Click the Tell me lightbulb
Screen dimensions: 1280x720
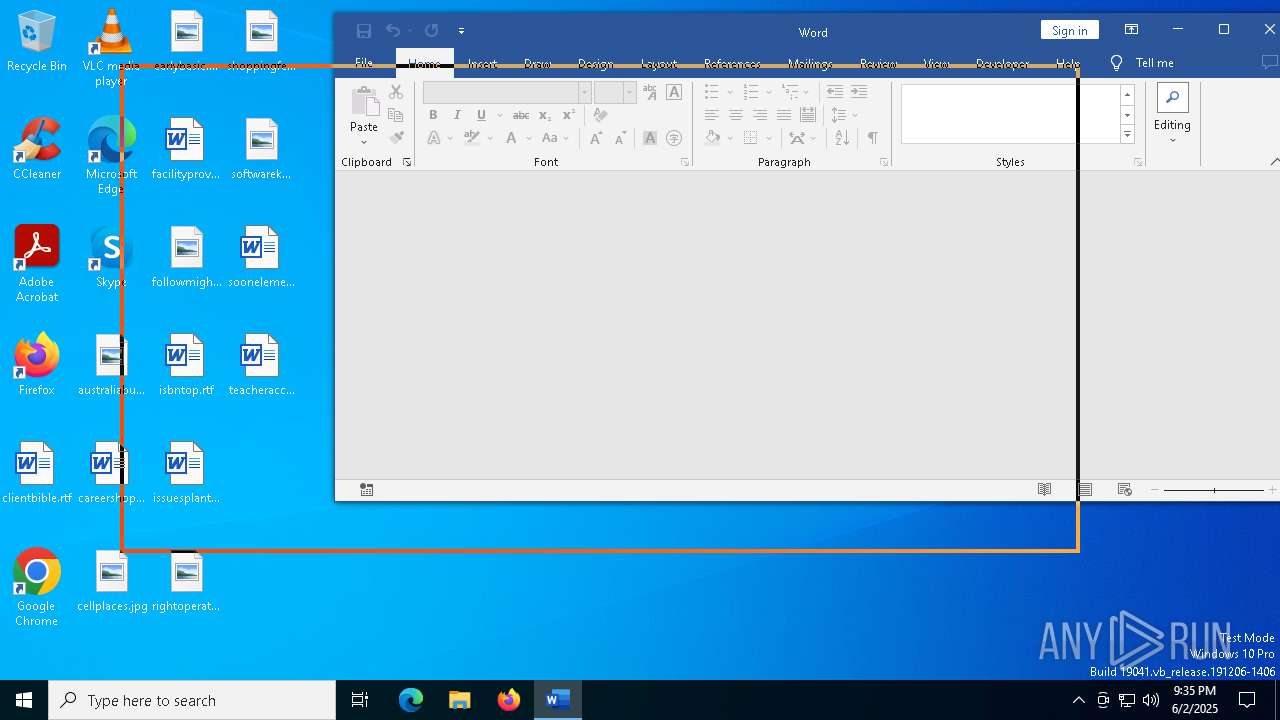click(1117, 63)
